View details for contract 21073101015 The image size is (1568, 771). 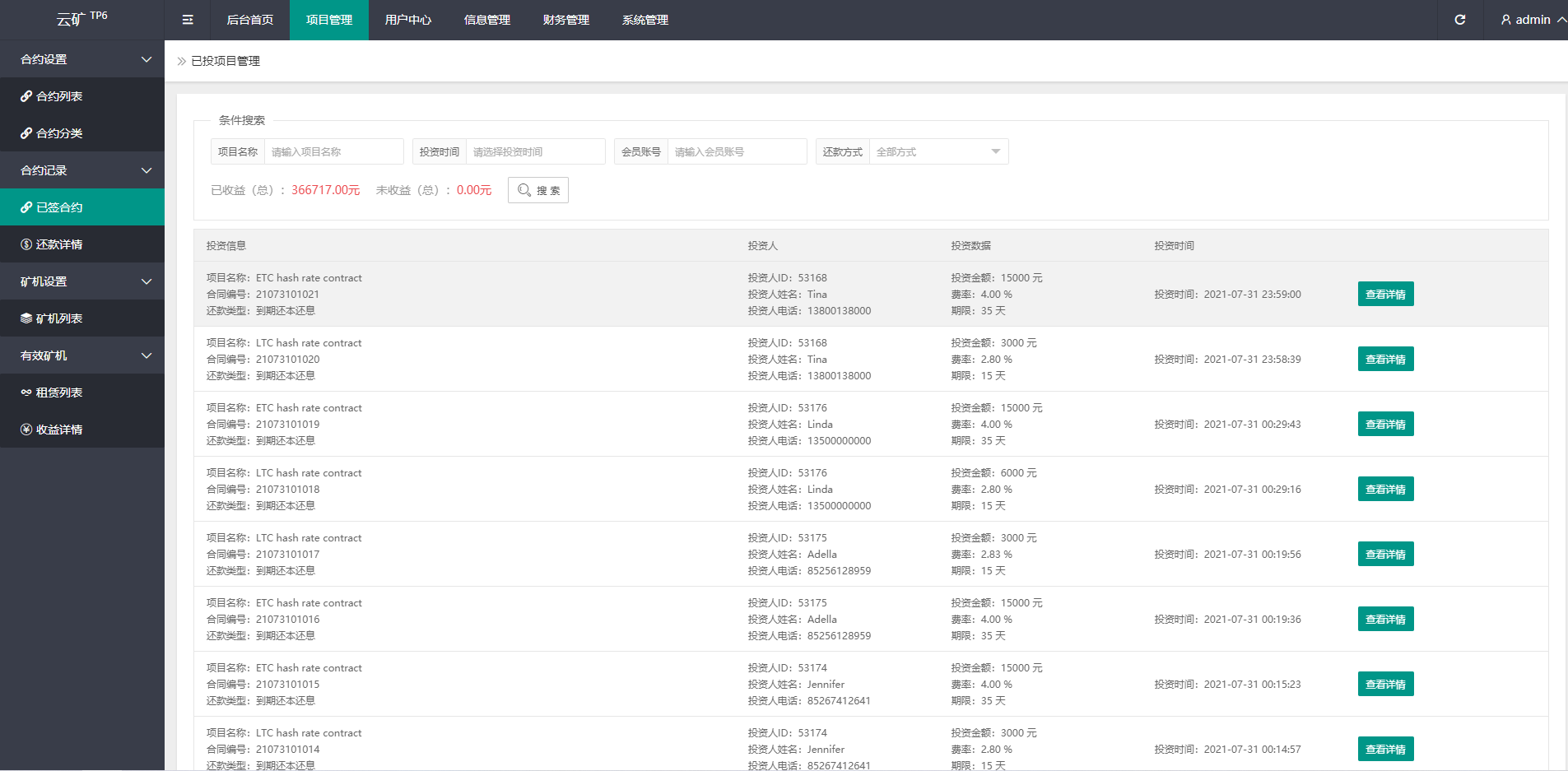point(1385,684)
